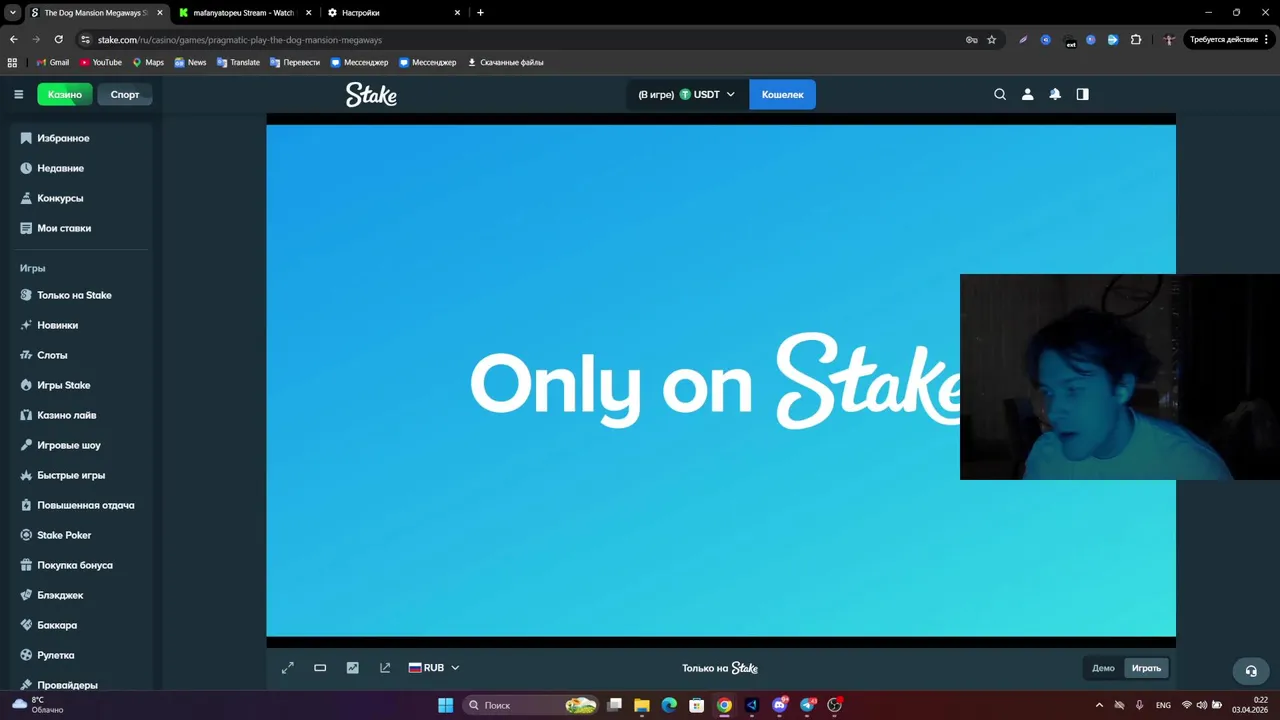Open Мои ставки in sidebar
The height and width of the screenshot is (720, 1280).
(x=64, y=228)
